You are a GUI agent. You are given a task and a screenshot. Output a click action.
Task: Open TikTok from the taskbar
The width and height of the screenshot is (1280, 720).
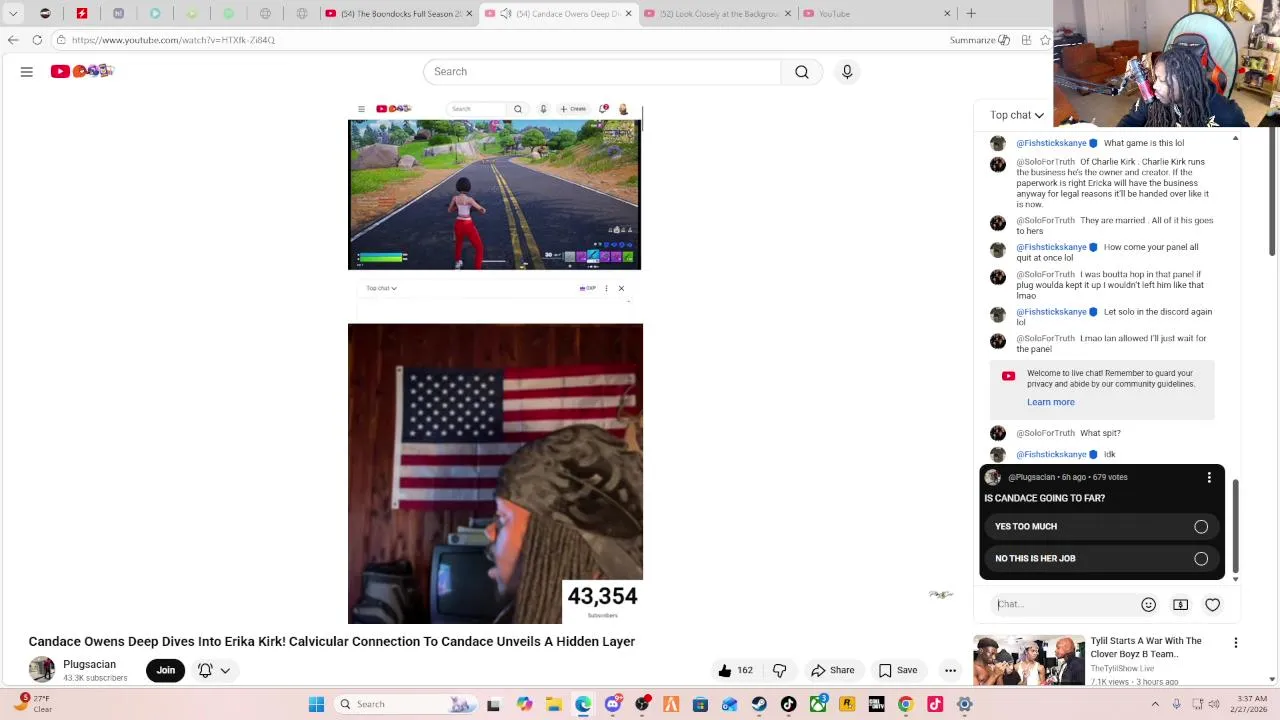(788, 704)
